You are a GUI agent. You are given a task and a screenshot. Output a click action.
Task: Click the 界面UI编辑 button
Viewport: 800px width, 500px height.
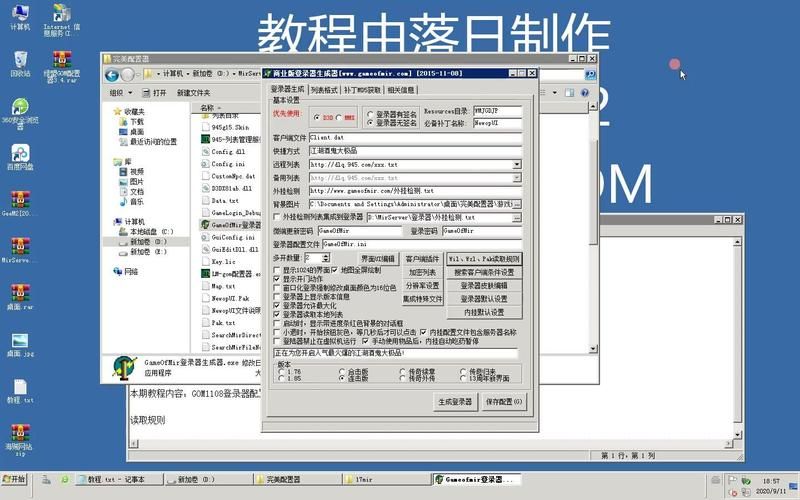378,259
